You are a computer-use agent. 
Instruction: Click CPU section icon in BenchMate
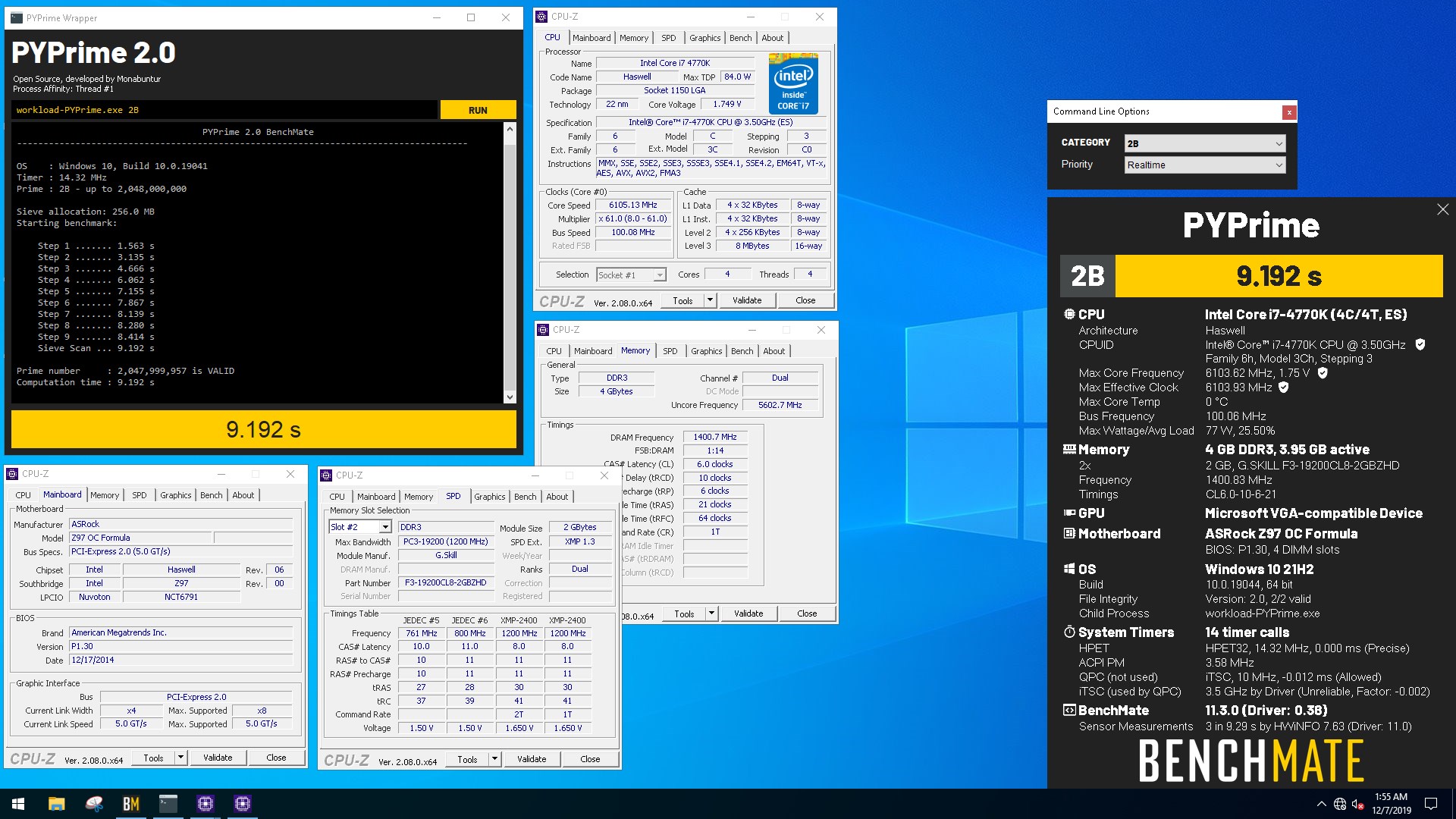coord(1069,314)
